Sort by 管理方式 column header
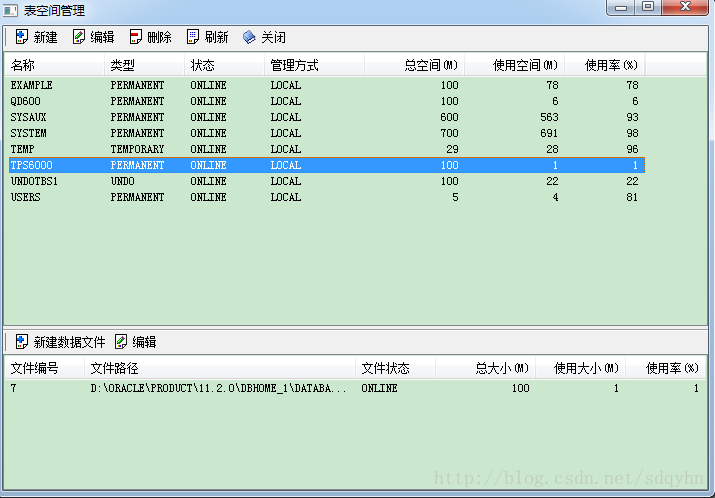Viewport: 715px width, 498px height. [314, 65]
